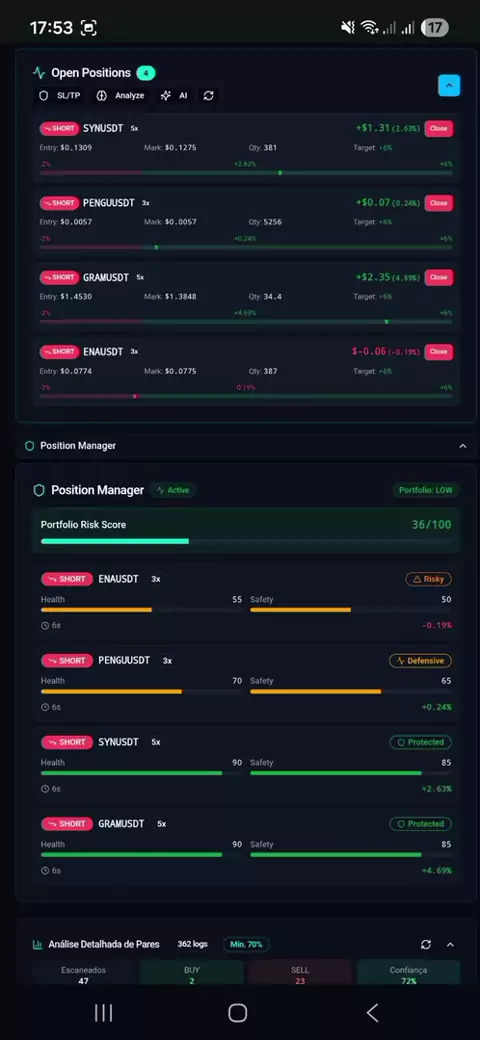Screen dimensions: 480x1040
Task: Click the Min. 70% confidence filter
Action: [x=246, y=944]
